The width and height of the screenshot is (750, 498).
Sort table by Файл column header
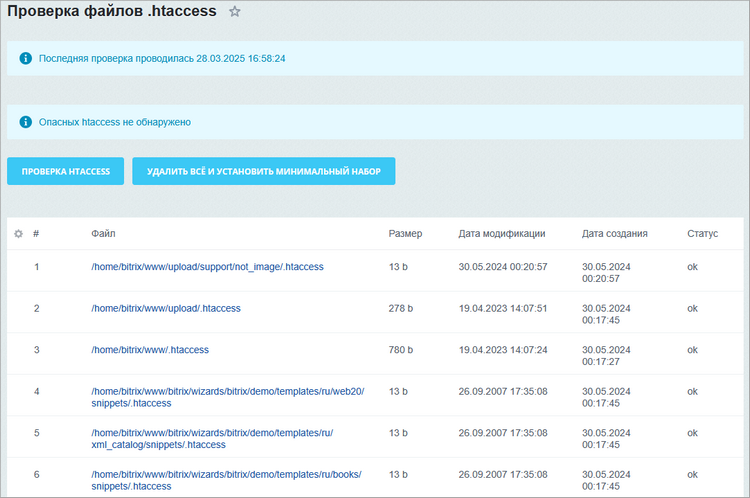tap(103, 234)
